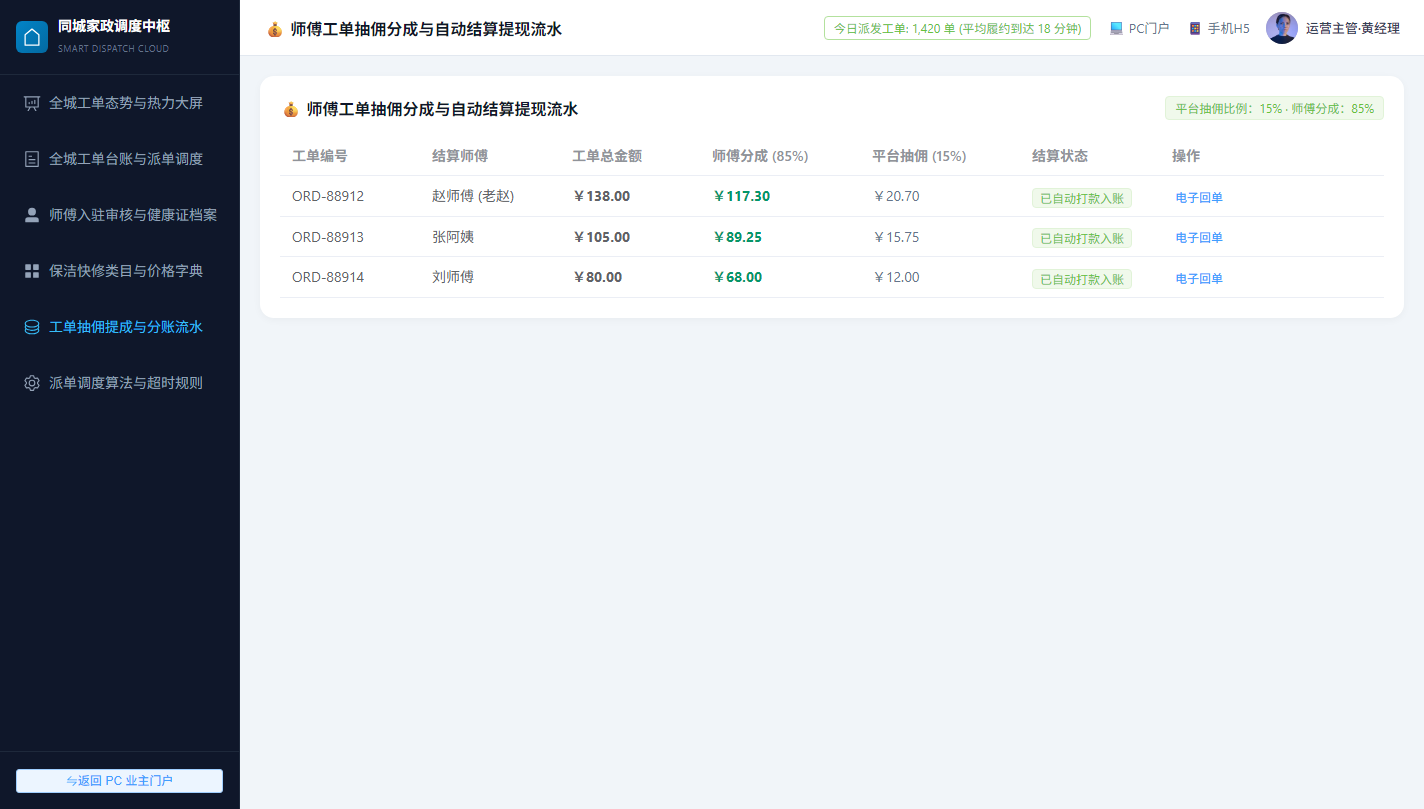Click the computer icon beside PC门户

click(1116, 29)
